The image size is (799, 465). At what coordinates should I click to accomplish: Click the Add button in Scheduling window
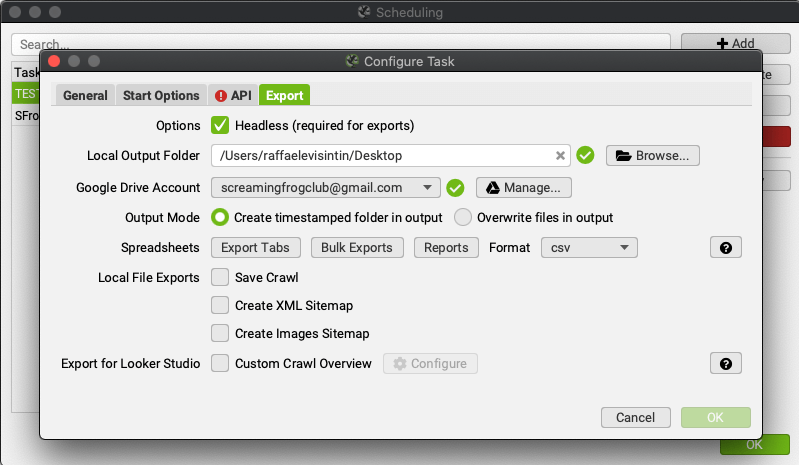click(735, 44)
